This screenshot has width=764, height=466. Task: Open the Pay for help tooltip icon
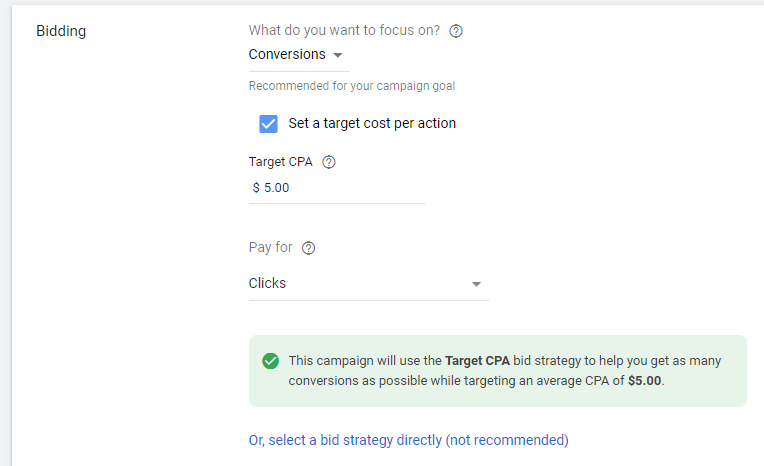(308, 248)
